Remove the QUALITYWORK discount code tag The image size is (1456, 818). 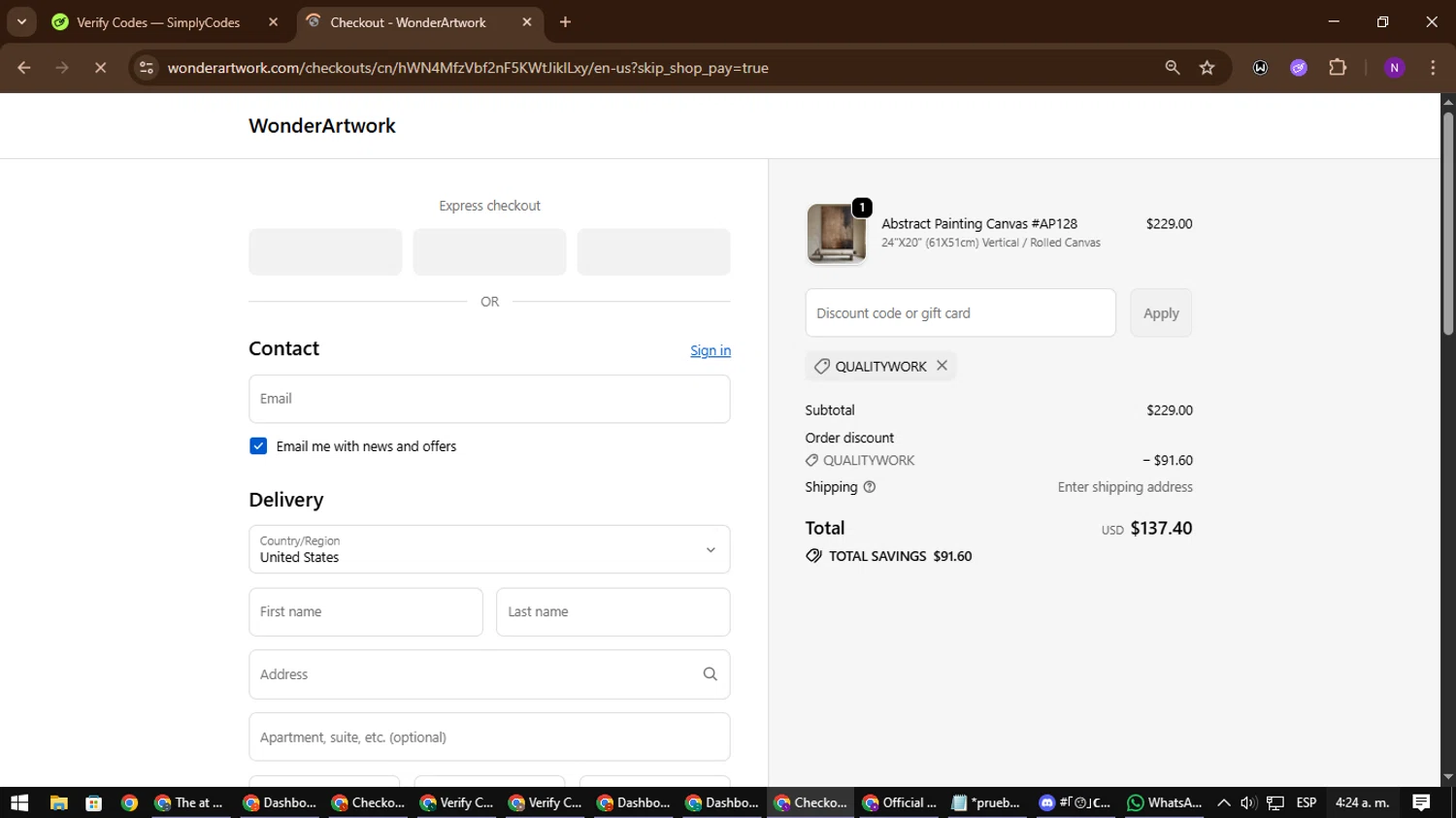click(x=942, y=366)
